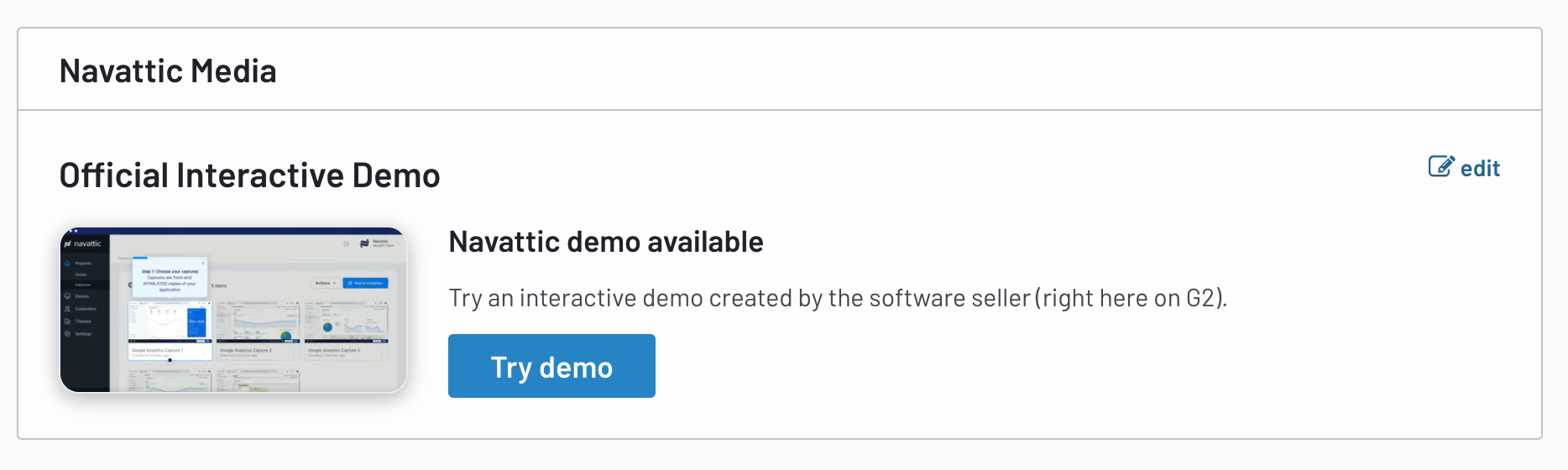
Task: Click the Themes icon in preview sidebar
Action: pyautogui.click(x=68, y=321)
